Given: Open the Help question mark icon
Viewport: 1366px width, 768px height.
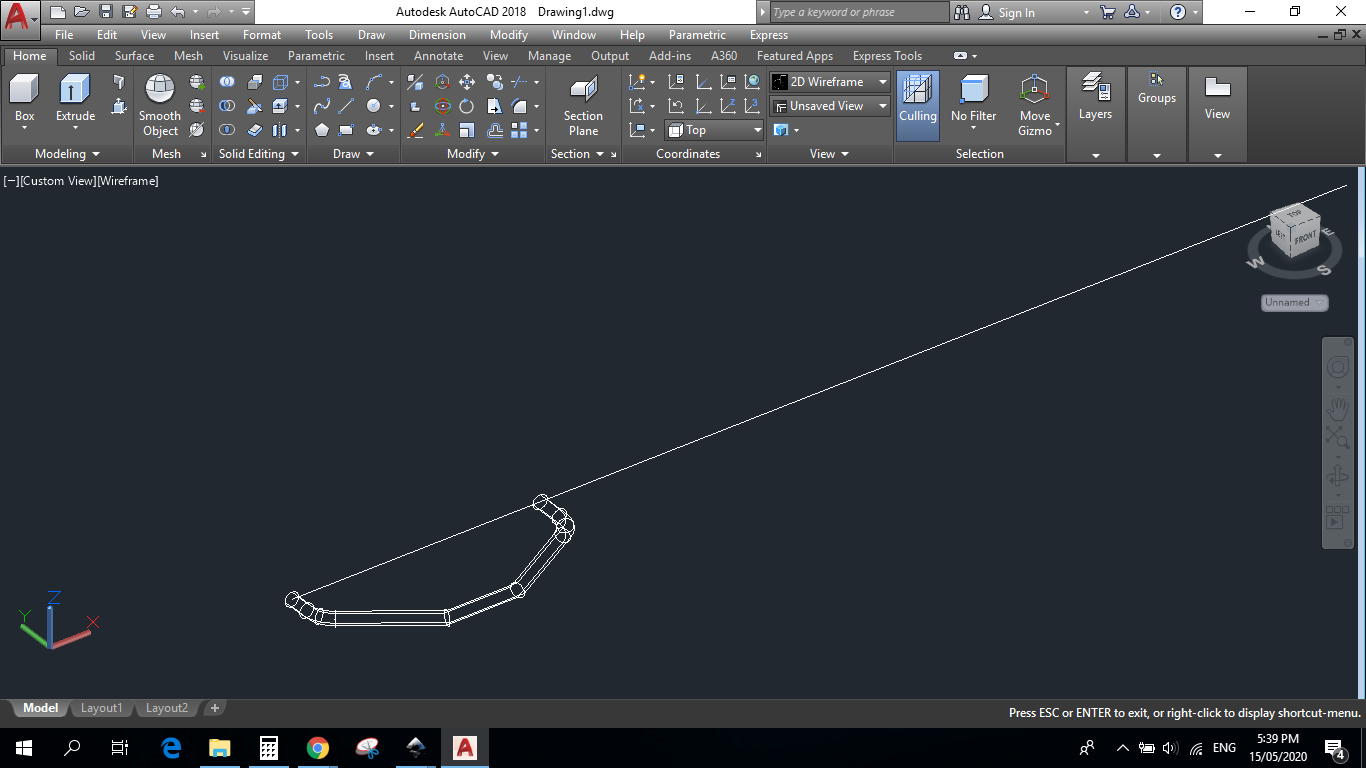Looking at the screenshot, I should pyautogui.click(x=1178, y=12).
